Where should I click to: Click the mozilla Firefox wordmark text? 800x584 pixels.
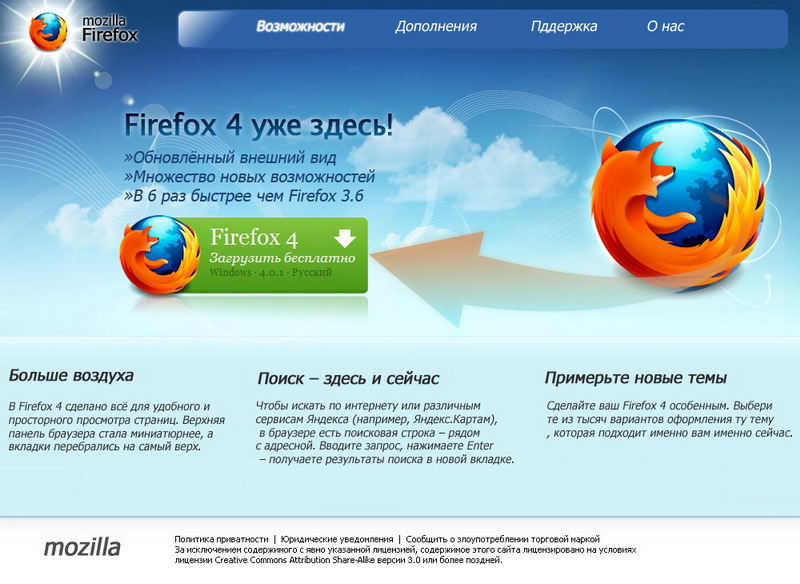click(110, 29)
